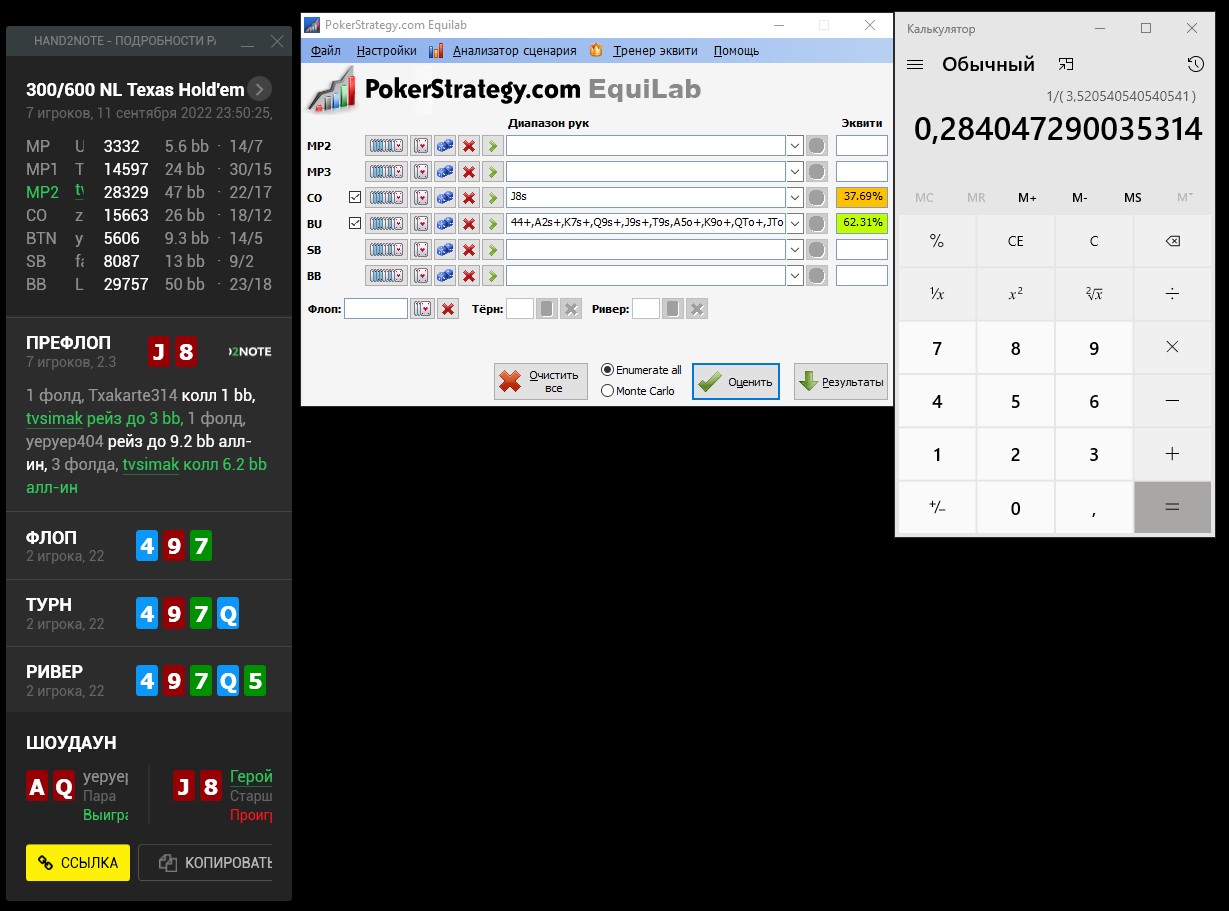Expand the BB range dropdown
The image size is (1229, 911).
click(x=795, y=275)
